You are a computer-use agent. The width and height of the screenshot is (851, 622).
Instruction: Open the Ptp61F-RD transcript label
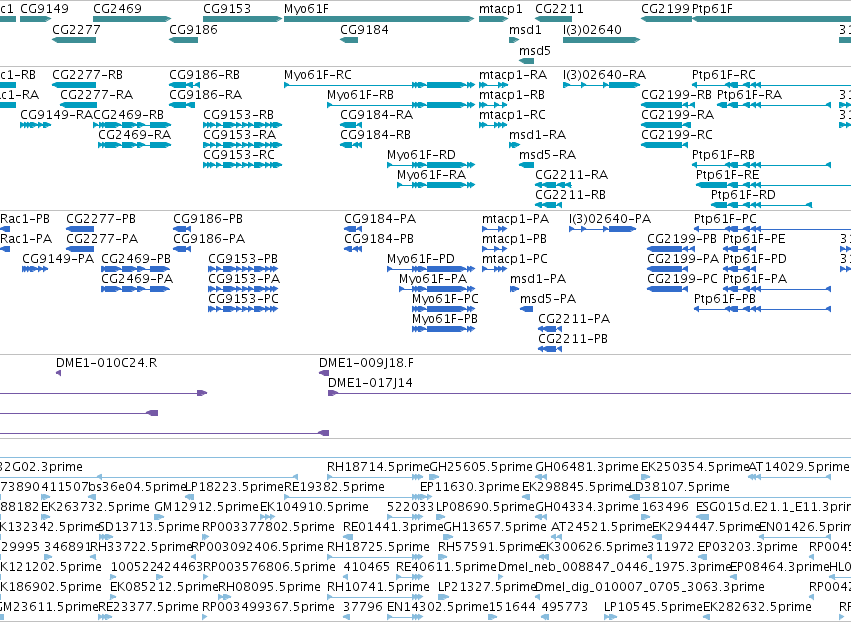pos(743,194)
